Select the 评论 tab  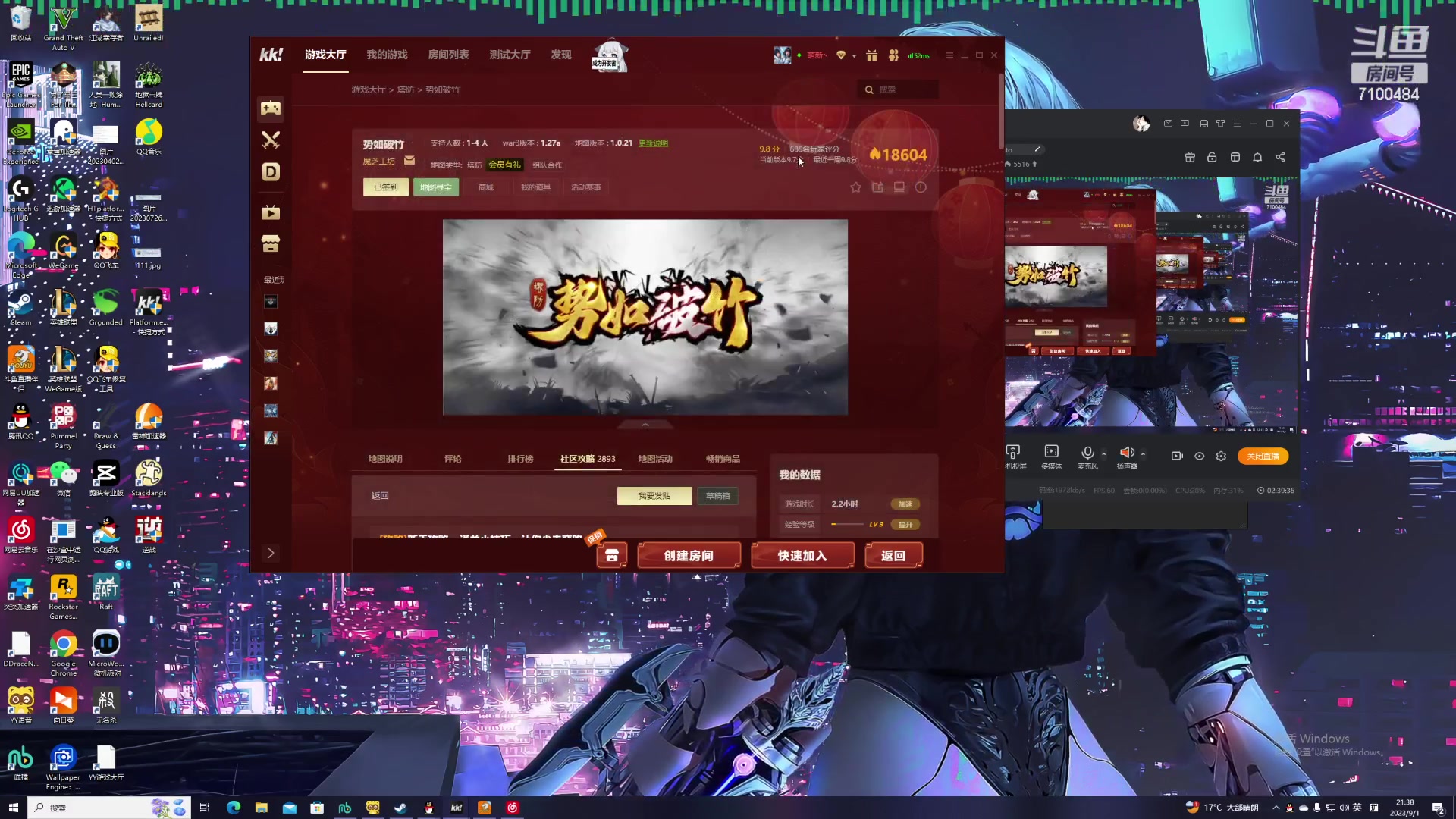[x=453, y=459]
